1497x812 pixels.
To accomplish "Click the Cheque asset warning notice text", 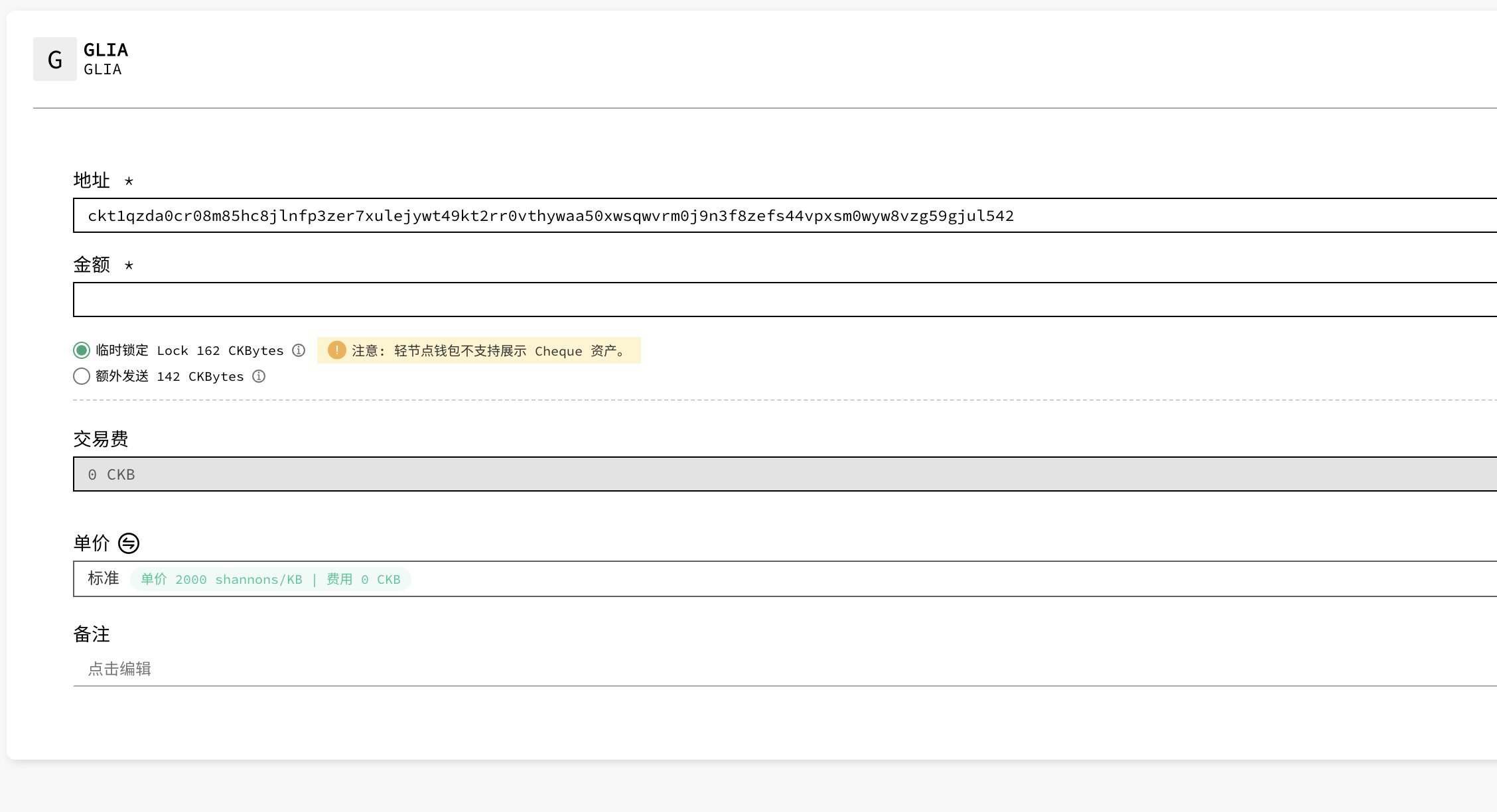I will [x=490, y=351].
